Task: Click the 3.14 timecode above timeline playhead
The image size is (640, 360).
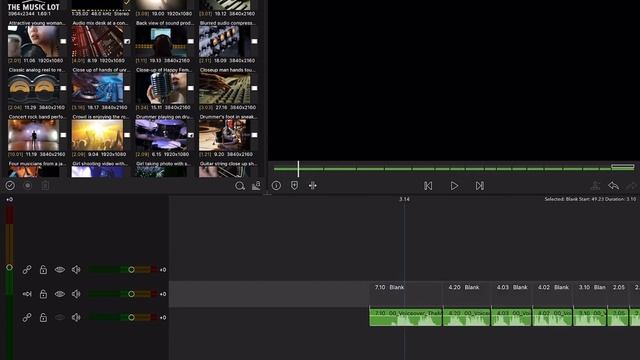Action: tap(404, 199)
